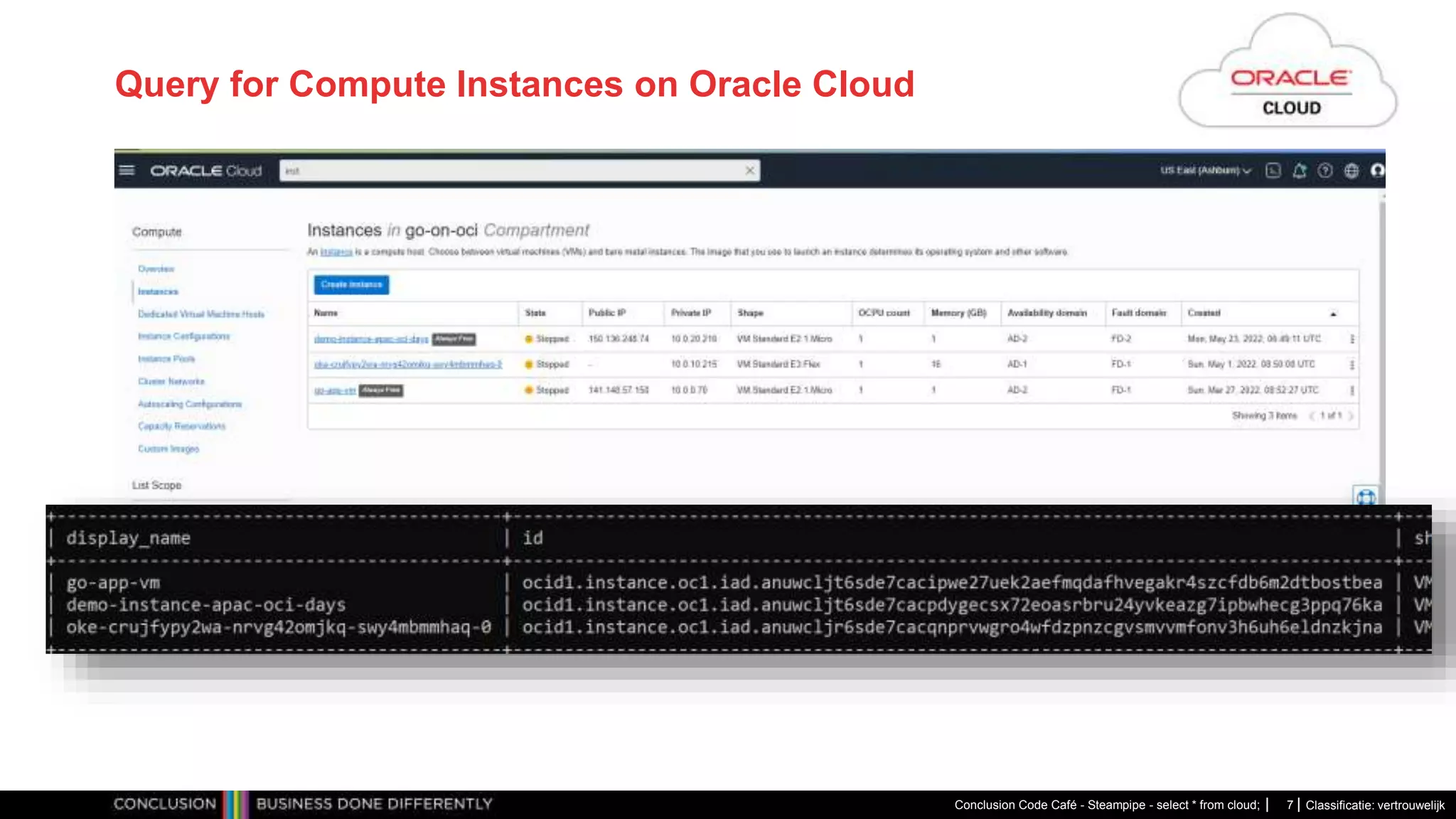Click the Always Free badge beside demo-instance
Screen dimensions: 1456x819
tap(454, 339)
